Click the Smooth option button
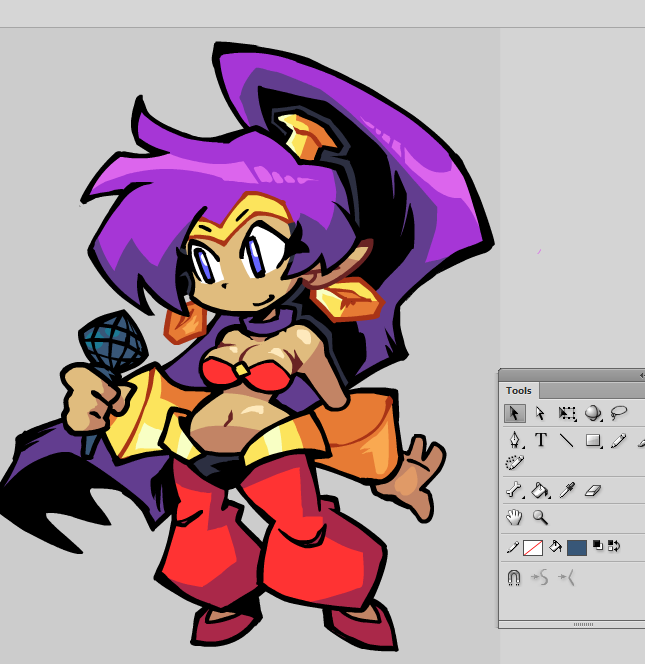The image size is (645, 664). pos(540,578)
